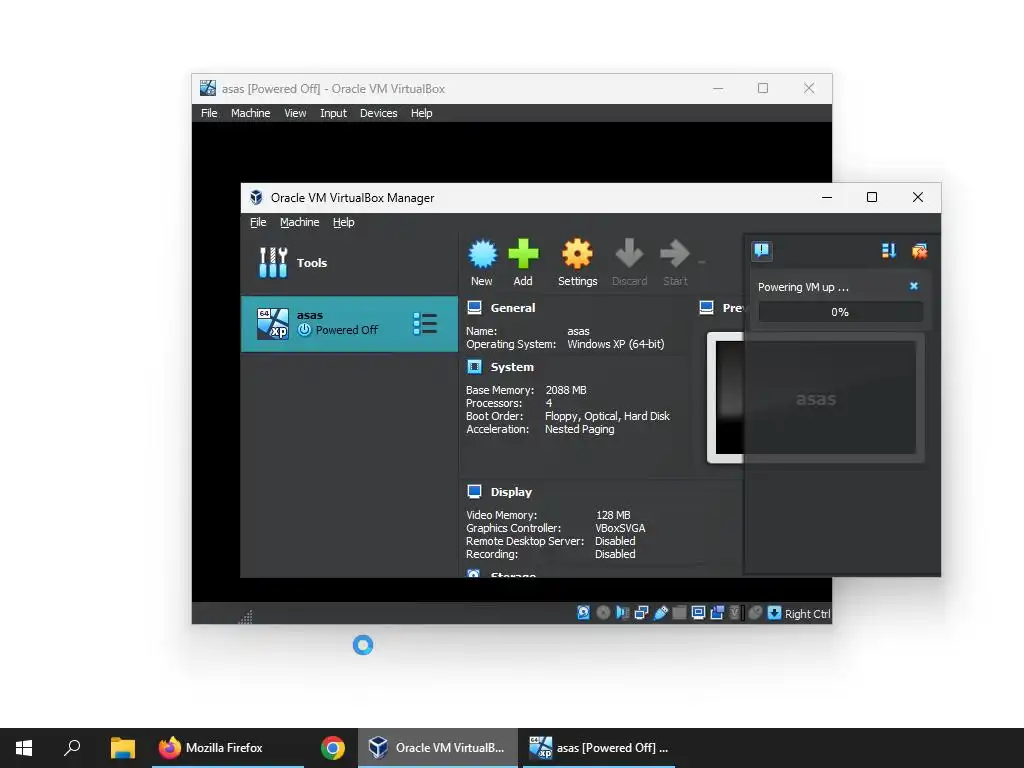Click optical disc icon in VM status bar
The width and height of the screenshot is (1024, 768).
(603, 613)
